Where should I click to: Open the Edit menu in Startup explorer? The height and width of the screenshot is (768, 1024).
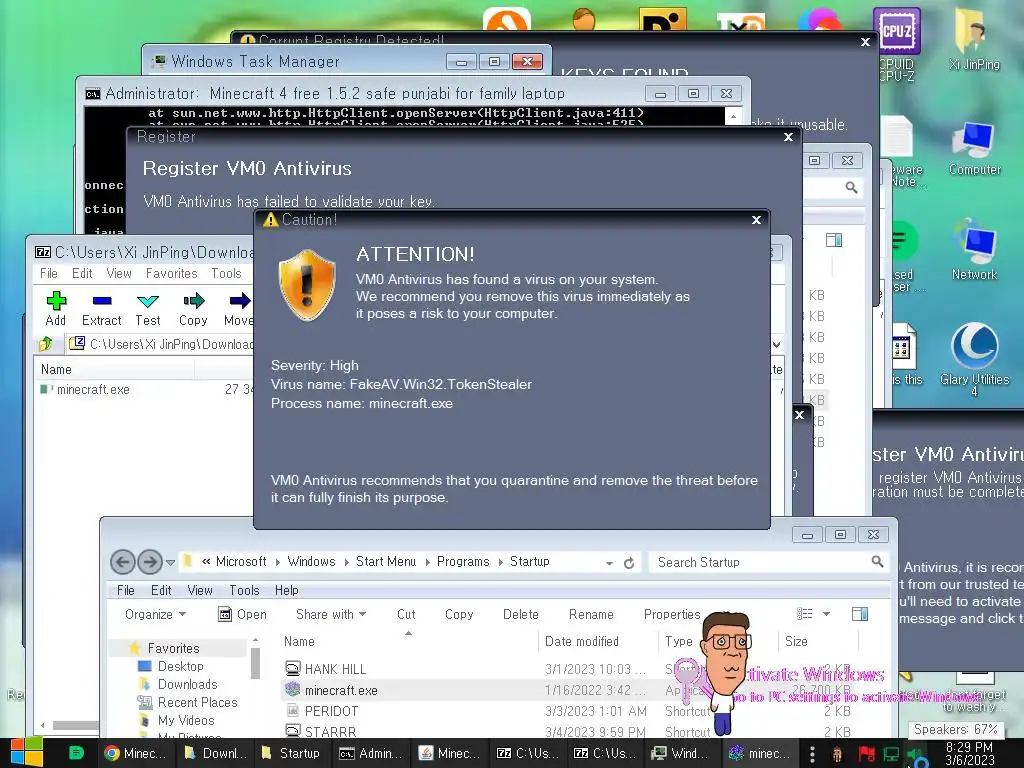[161, 590]
